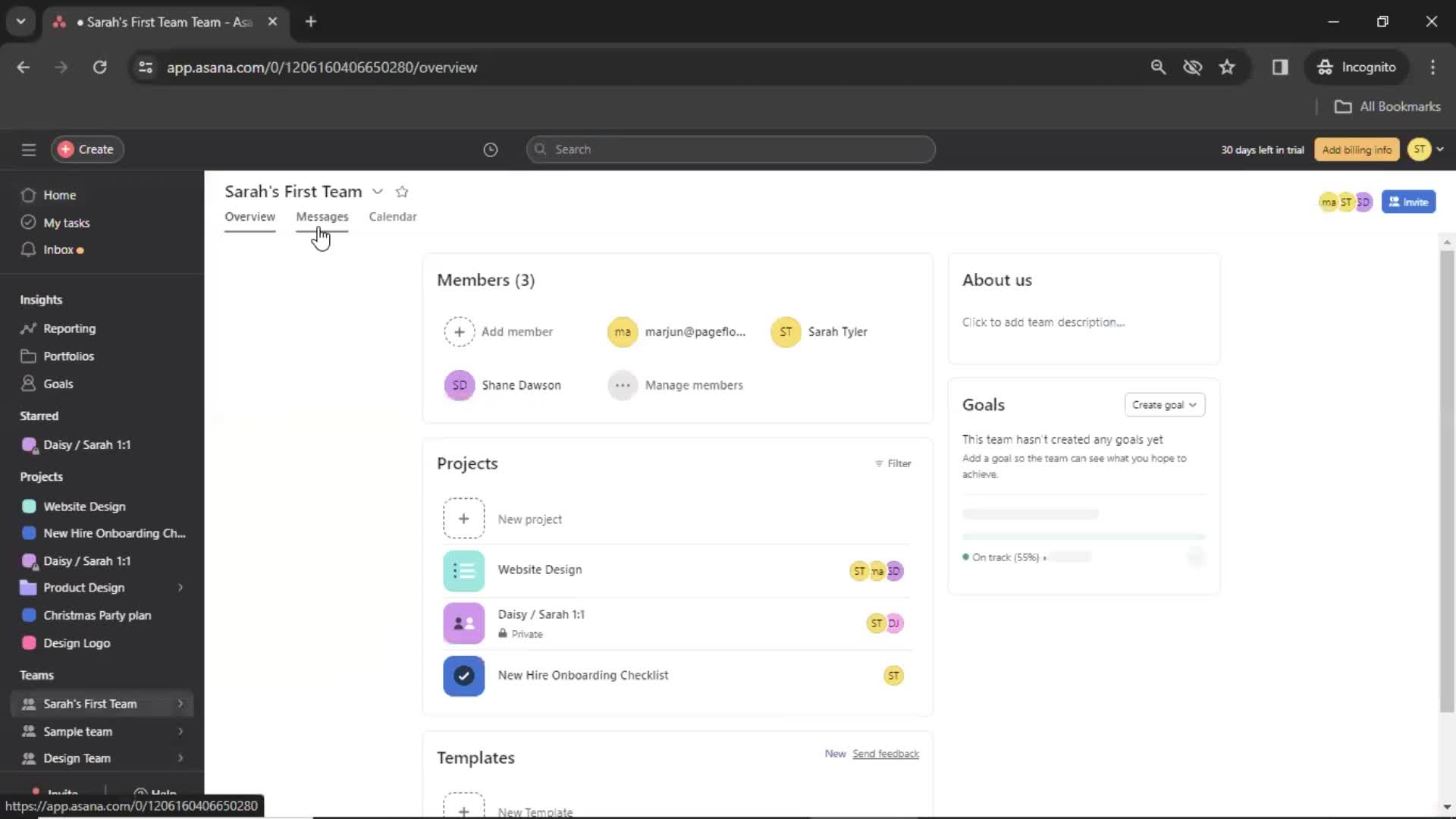Switch to the Messages tab
1456x819 pixels.
(322, 217)
